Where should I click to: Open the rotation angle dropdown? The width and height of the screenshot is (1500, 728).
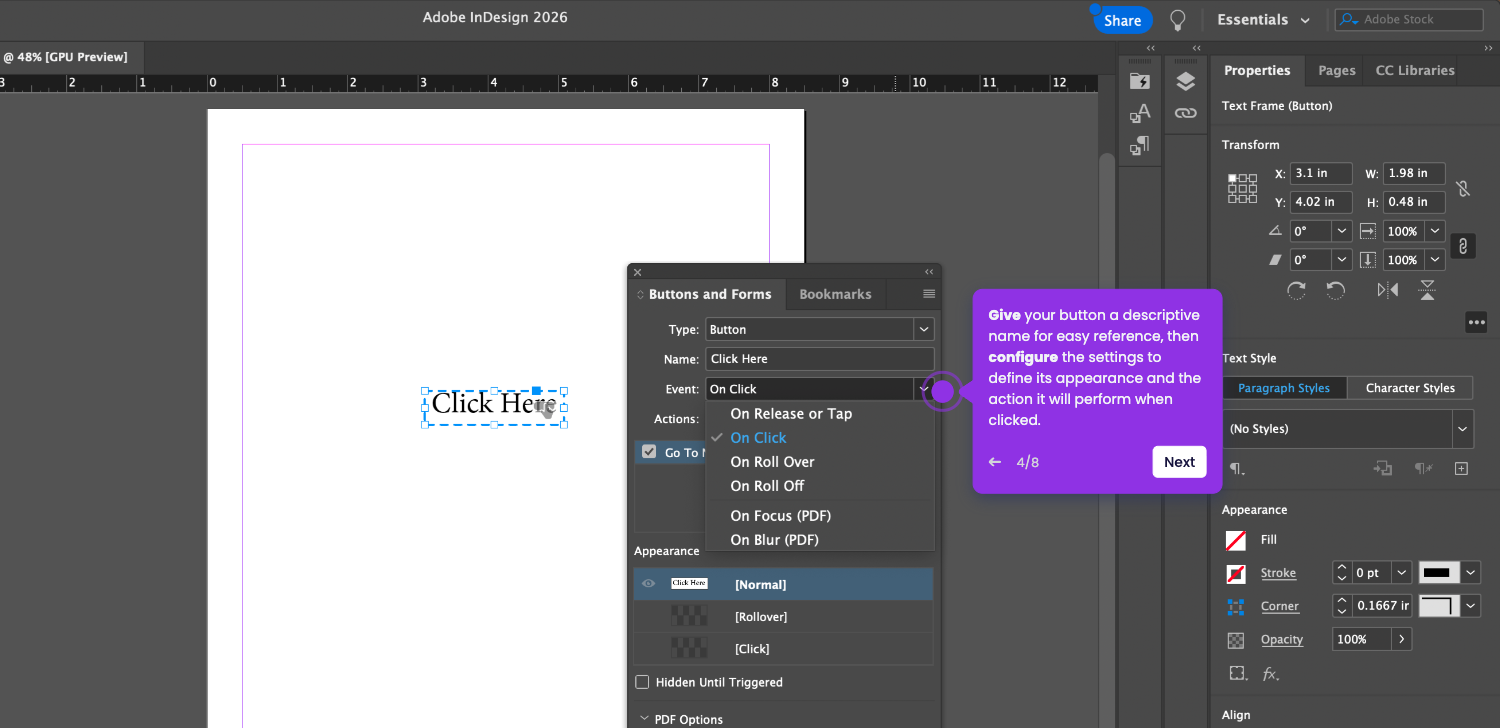pyautogui.click(x=1343, y=231)
